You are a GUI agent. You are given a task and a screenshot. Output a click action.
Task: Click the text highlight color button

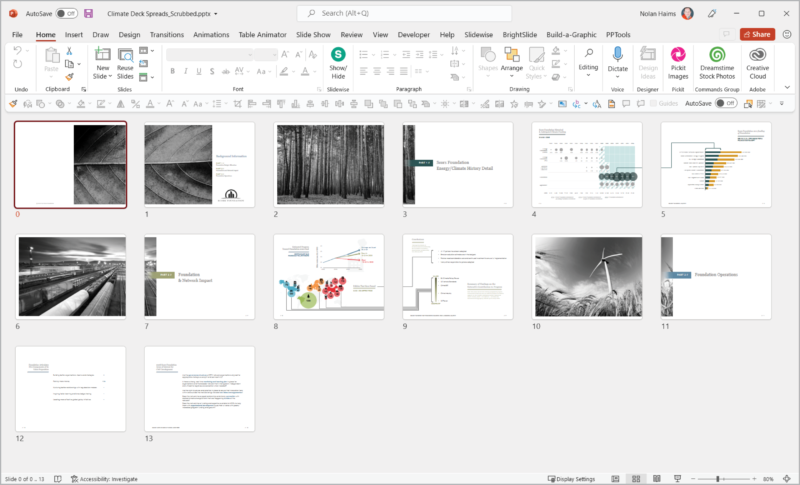coord(284,71)
